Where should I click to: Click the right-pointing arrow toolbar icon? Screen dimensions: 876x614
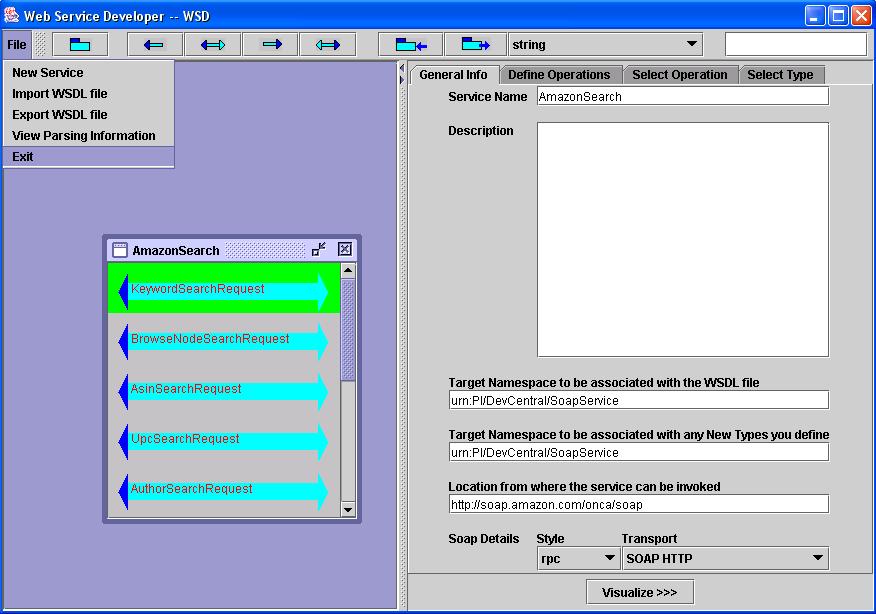[271, 45]
